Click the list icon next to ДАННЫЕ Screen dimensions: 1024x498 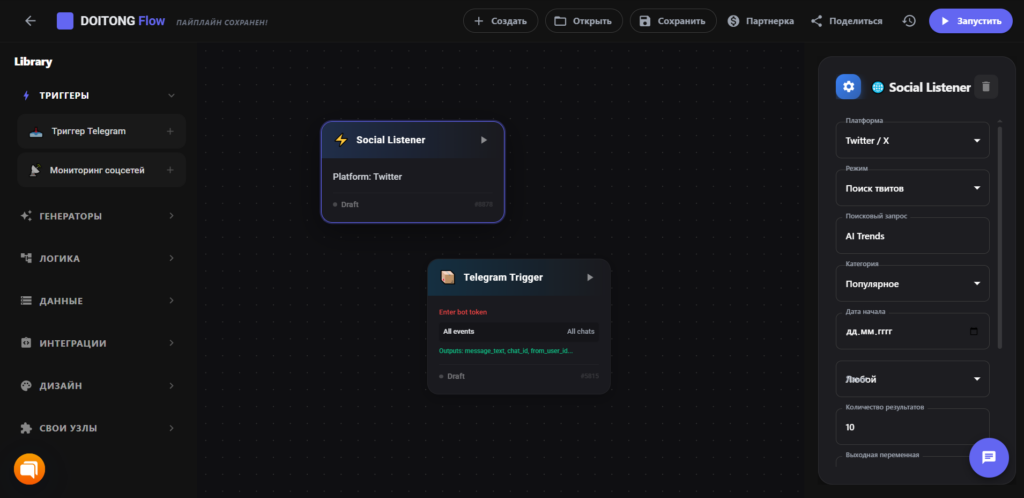pyautogui.click(x=26, y=301)
